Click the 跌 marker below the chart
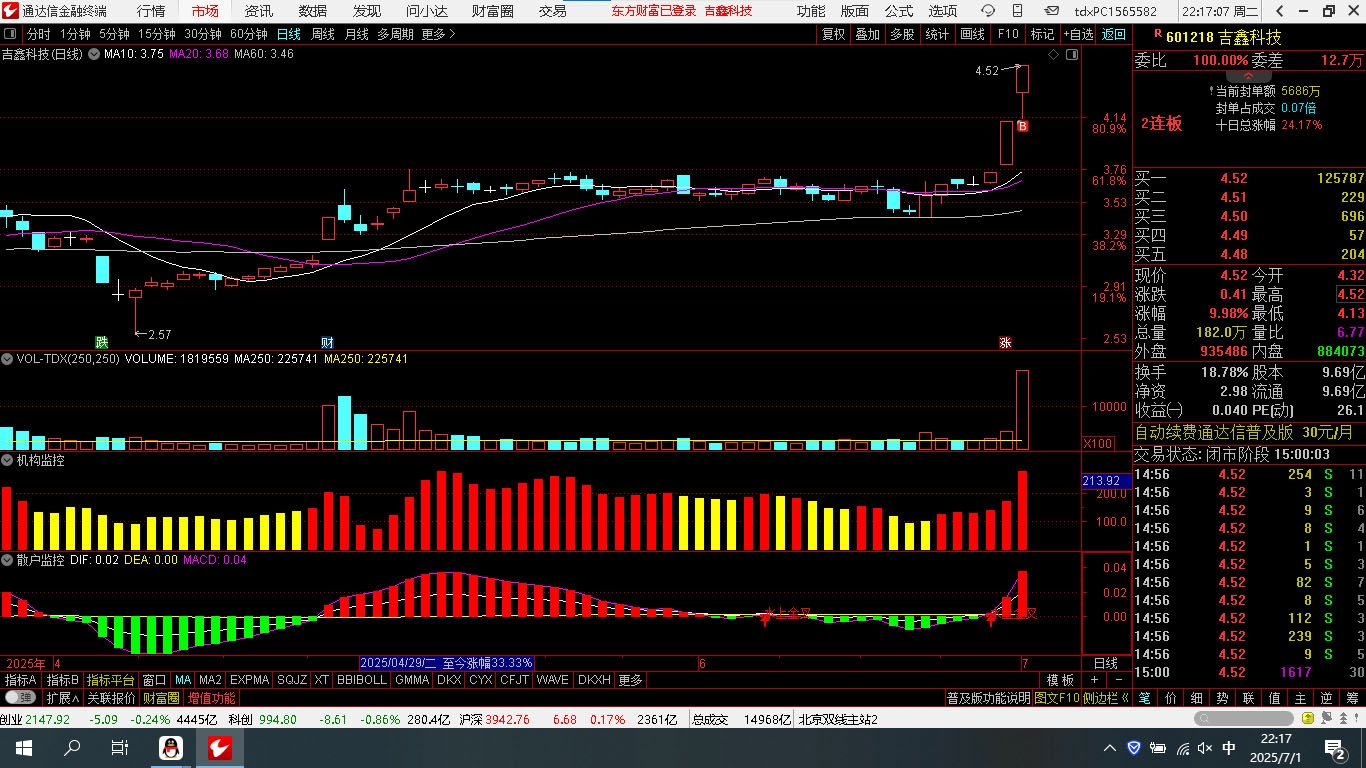Viewport: 1366px width, 768px height. 102,342
